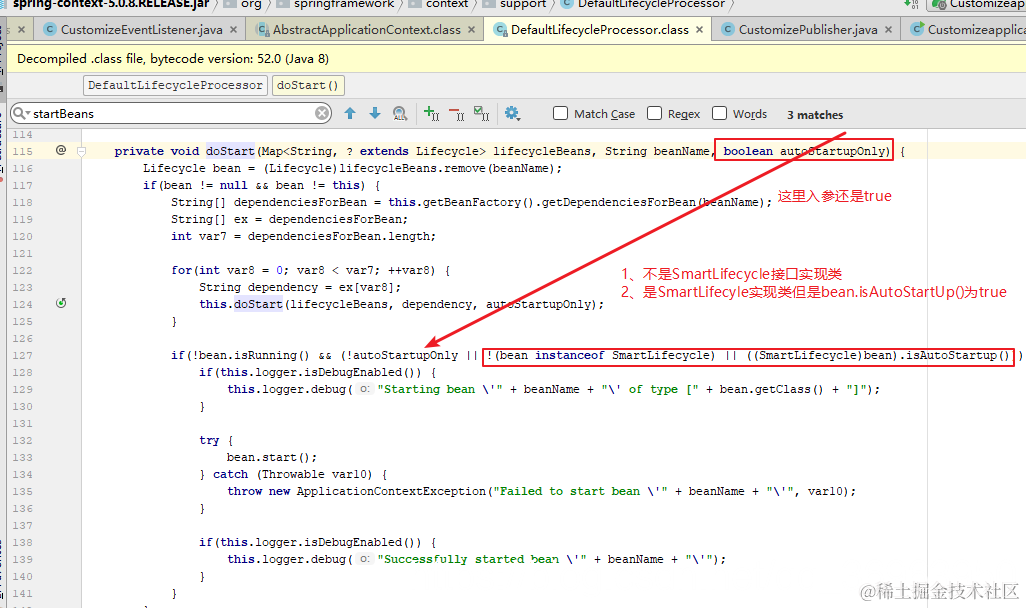Click the context package breadcrumb
This screenshot has height=608, width=1026.
[x=438, y=4]
